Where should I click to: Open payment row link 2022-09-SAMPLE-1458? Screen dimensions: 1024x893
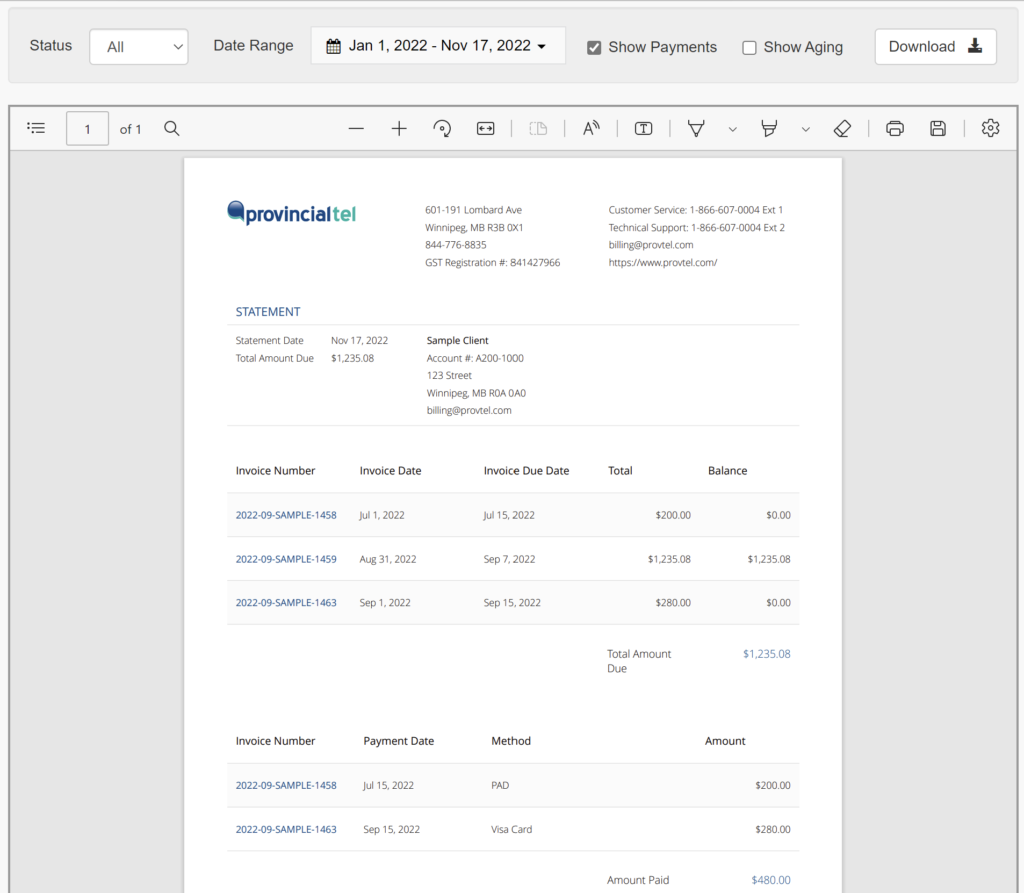(286, 785)
